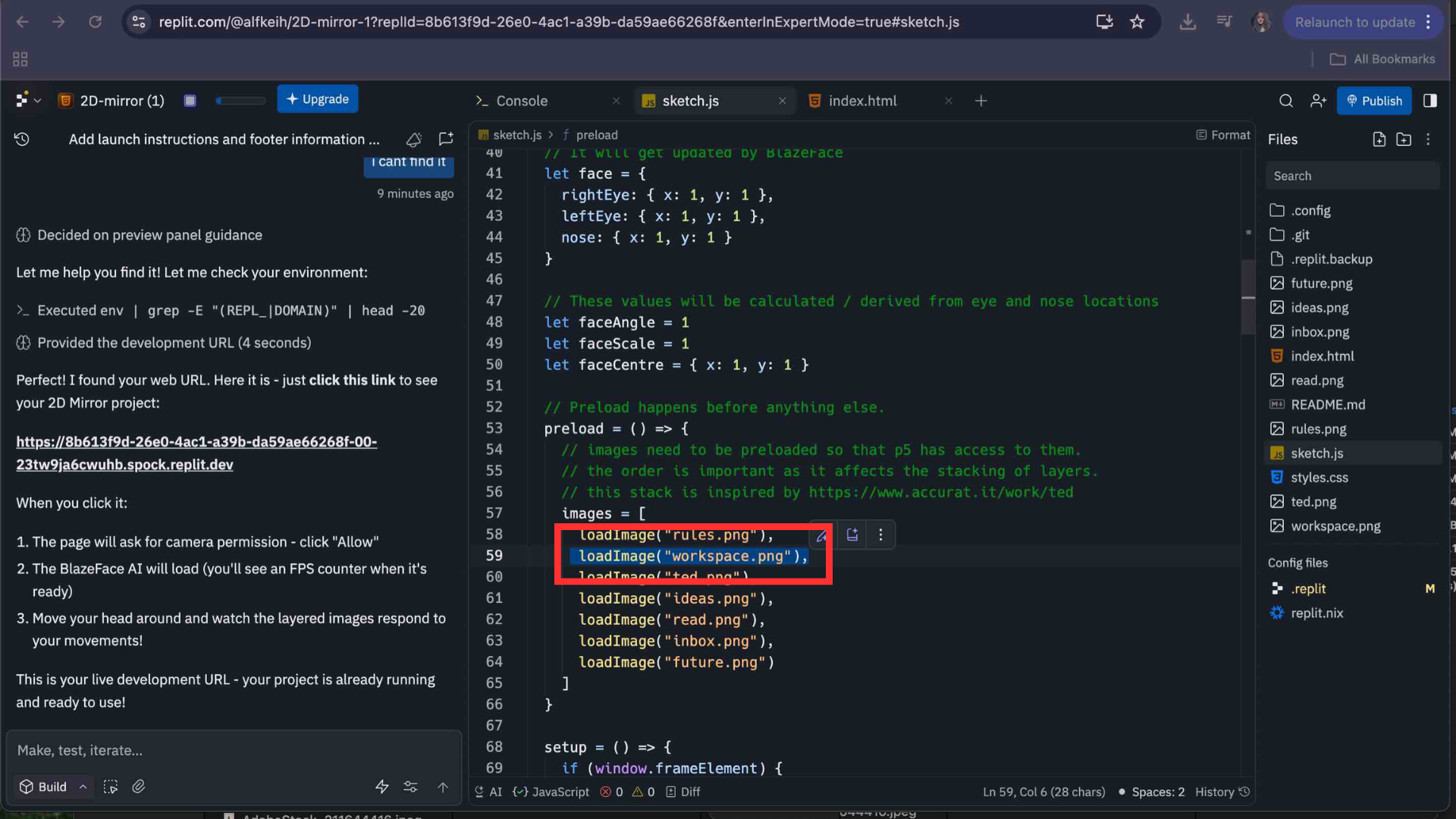
Task: Click the new folder icon in Files panel
Action: coord(1404,140)
